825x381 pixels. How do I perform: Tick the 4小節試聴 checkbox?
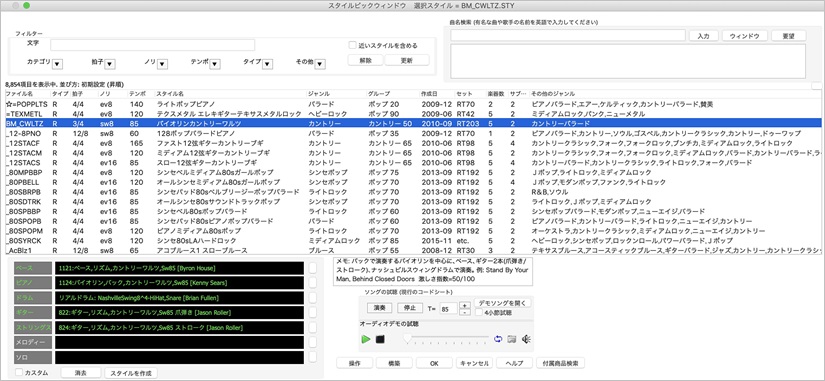point(478,313)
